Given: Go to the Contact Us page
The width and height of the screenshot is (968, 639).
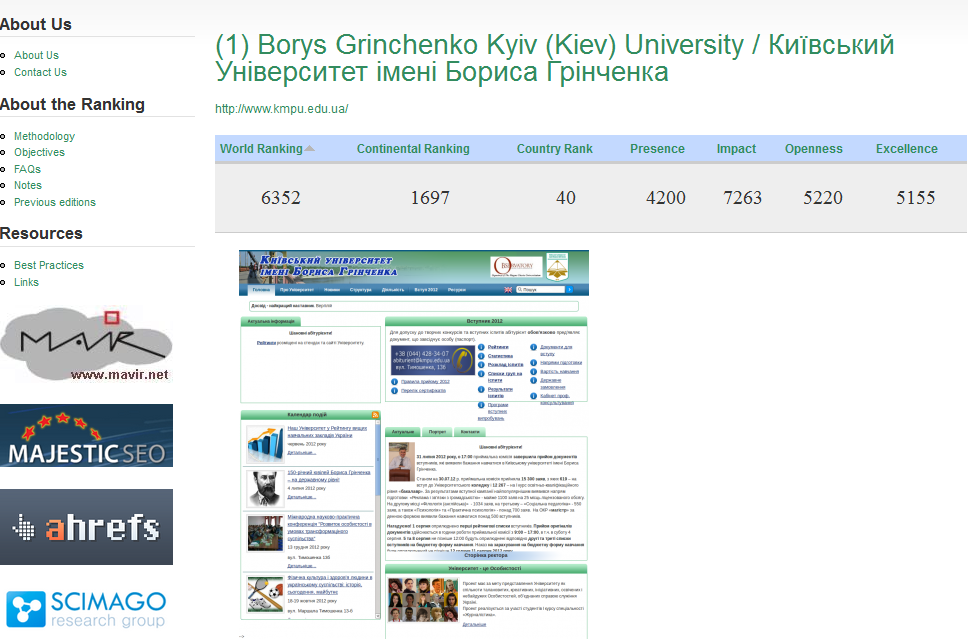Looking at the screenshot, I should tap(40, 72).
